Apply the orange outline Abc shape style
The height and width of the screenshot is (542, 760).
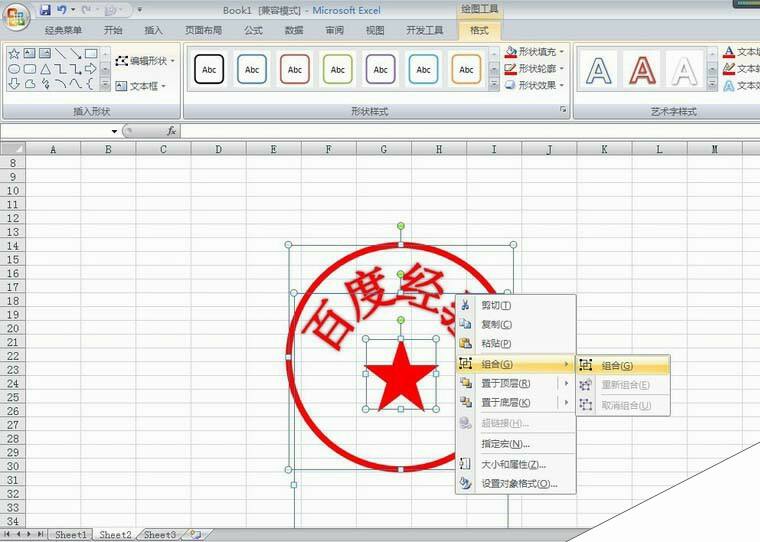coord(466,69)
